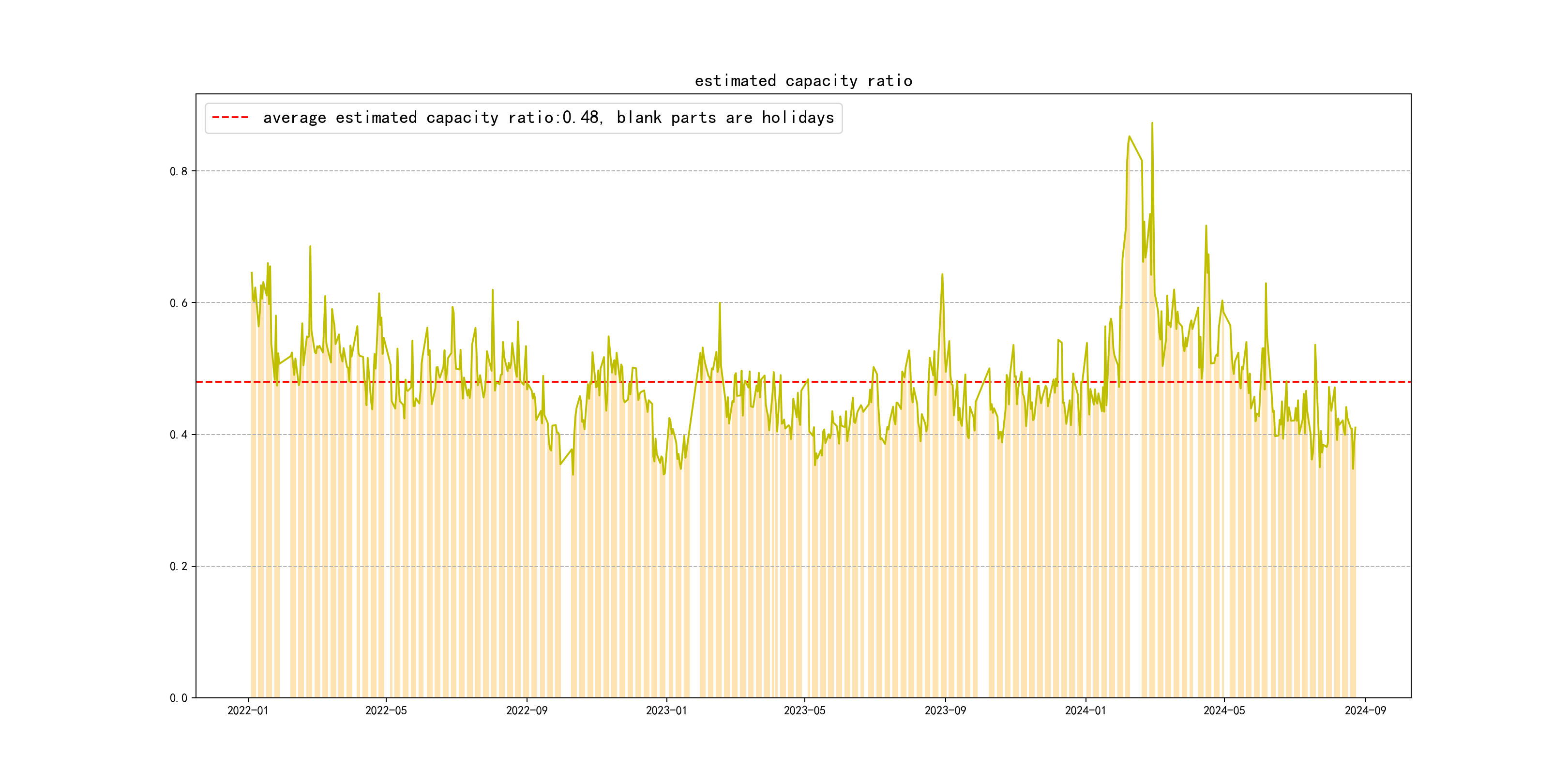The height and width of the screenshot is (784, 1568).
Task: Click the 2022-01 x-axis label
Action: [248, 710]
